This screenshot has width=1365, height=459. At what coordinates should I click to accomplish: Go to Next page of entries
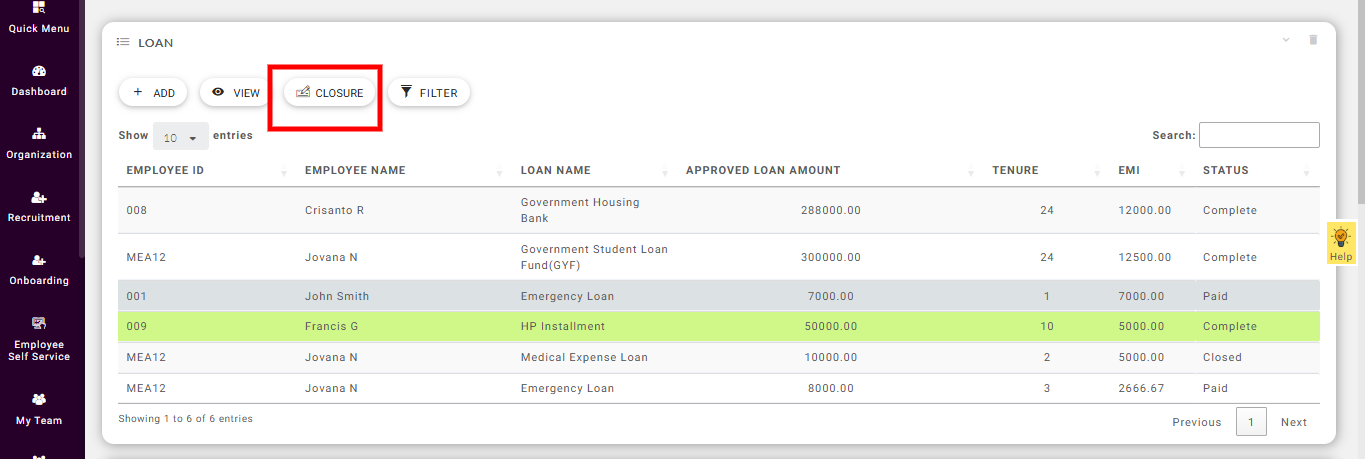click(x=1293, y=422)
